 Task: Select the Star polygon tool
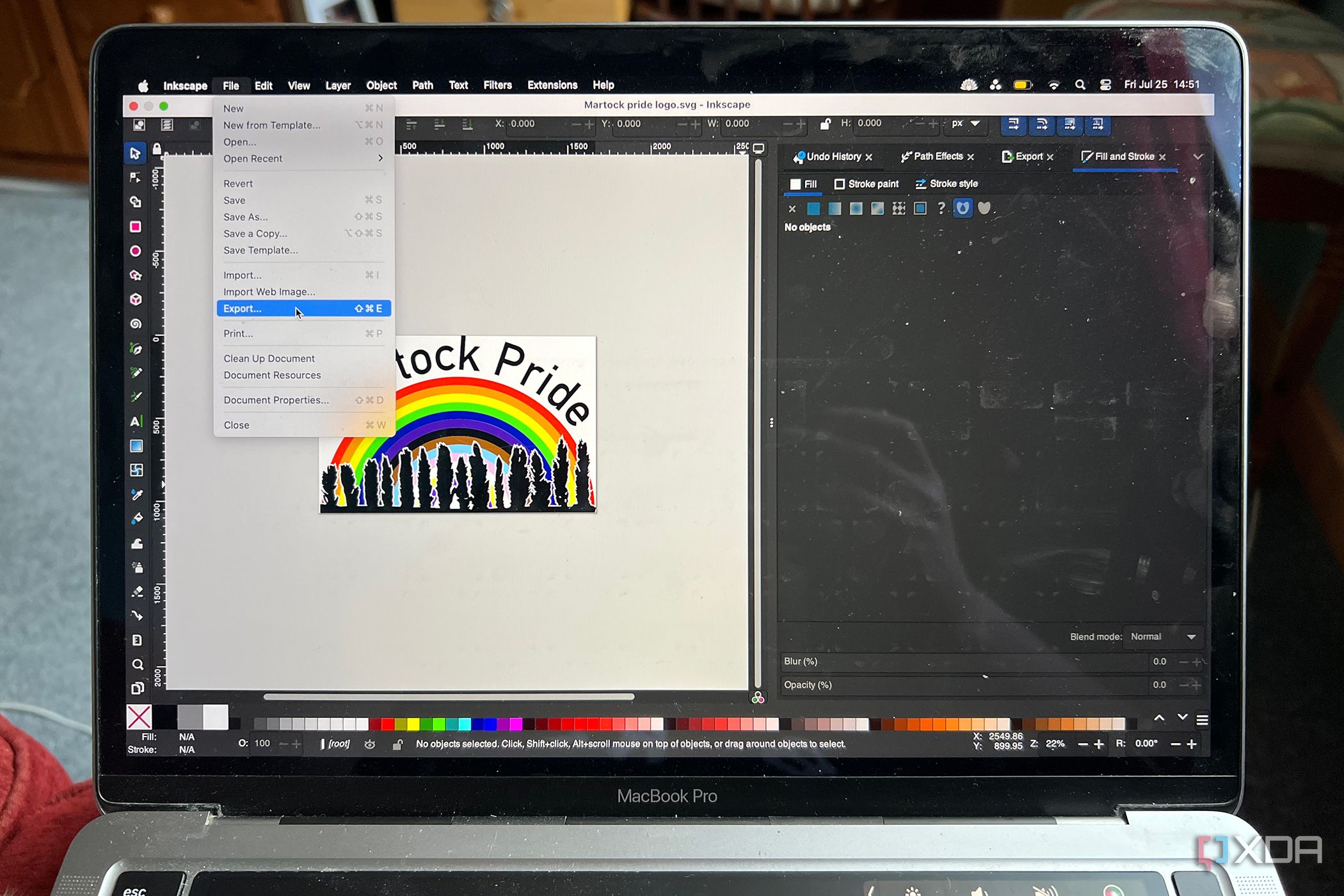coord(135,275)
